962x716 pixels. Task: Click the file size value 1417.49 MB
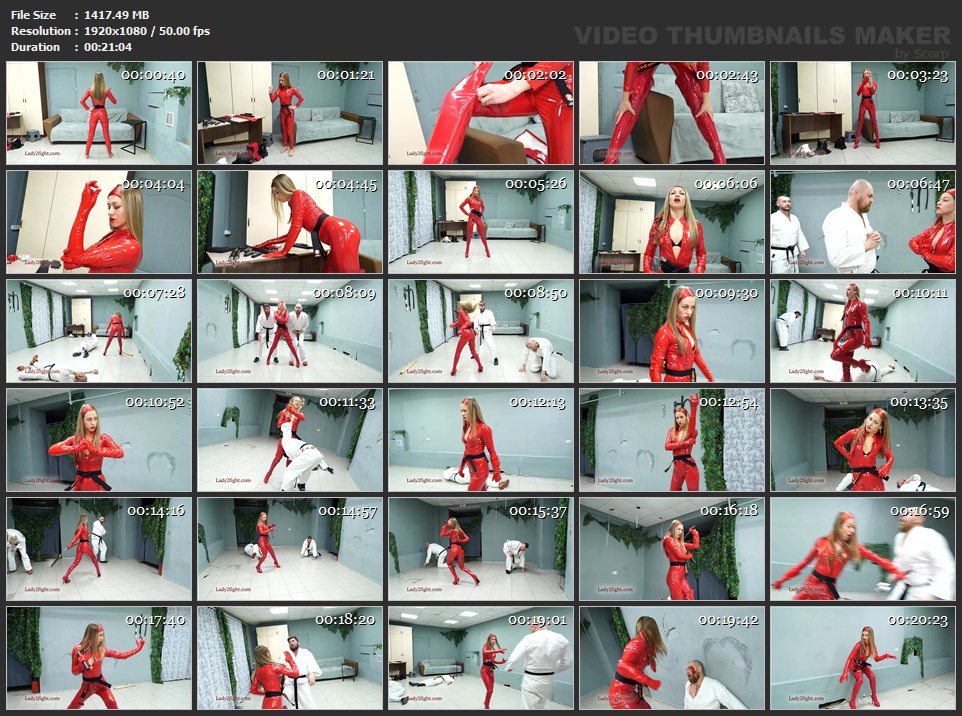pyautogui.click(x=117, y=15)
